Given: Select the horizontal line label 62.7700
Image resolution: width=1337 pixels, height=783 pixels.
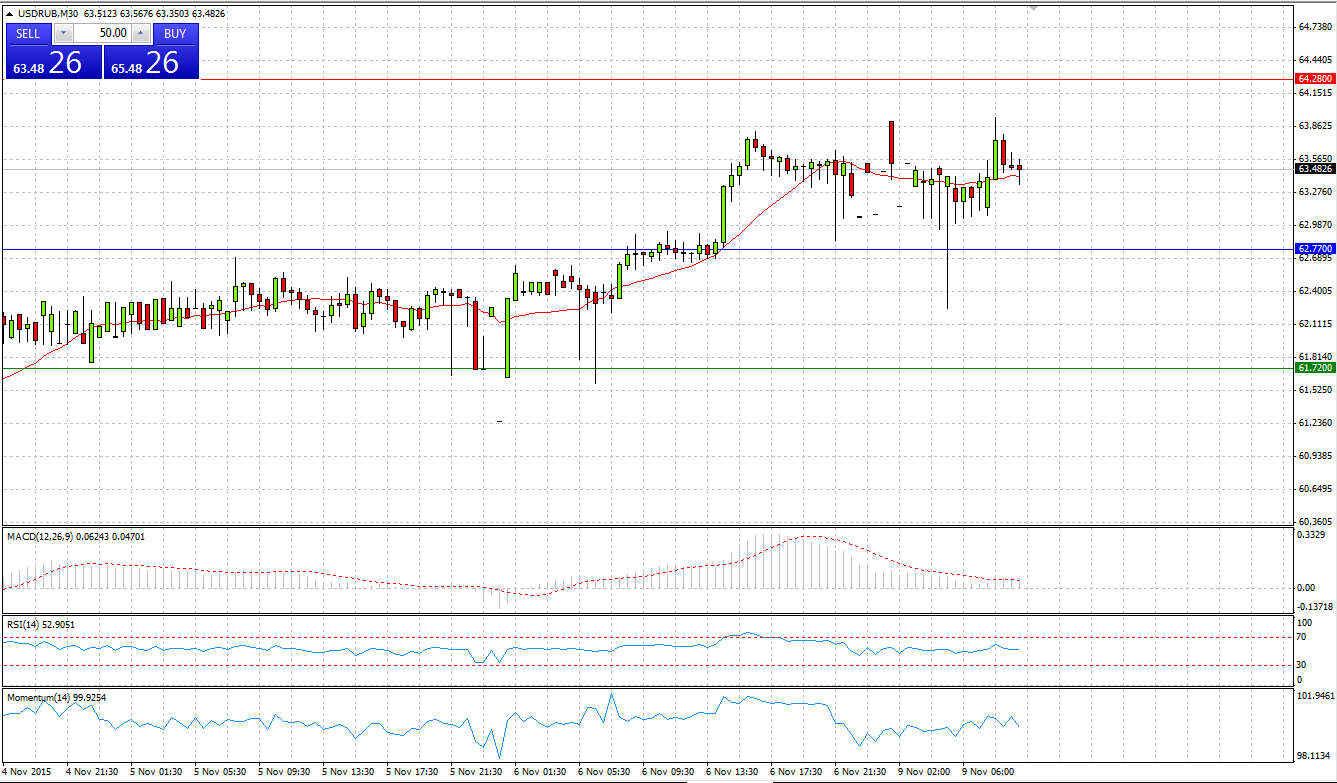Looking at the screenshot, I should [x=1314, y=248].
